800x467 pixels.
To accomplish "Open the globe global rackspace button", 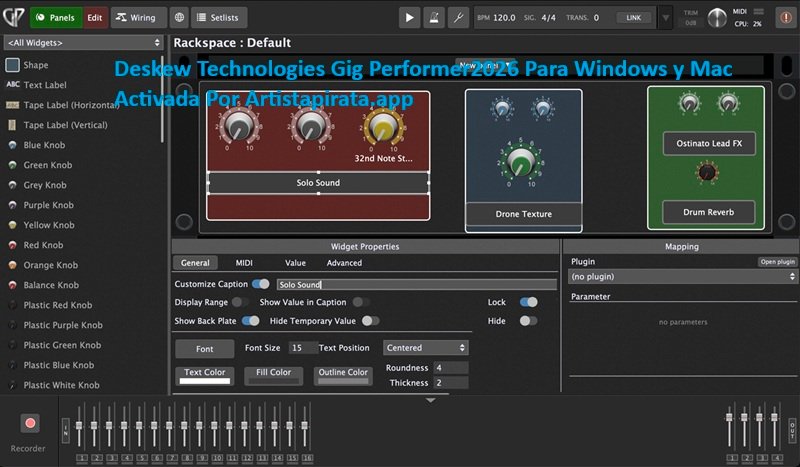I will [x=179, y=17].
